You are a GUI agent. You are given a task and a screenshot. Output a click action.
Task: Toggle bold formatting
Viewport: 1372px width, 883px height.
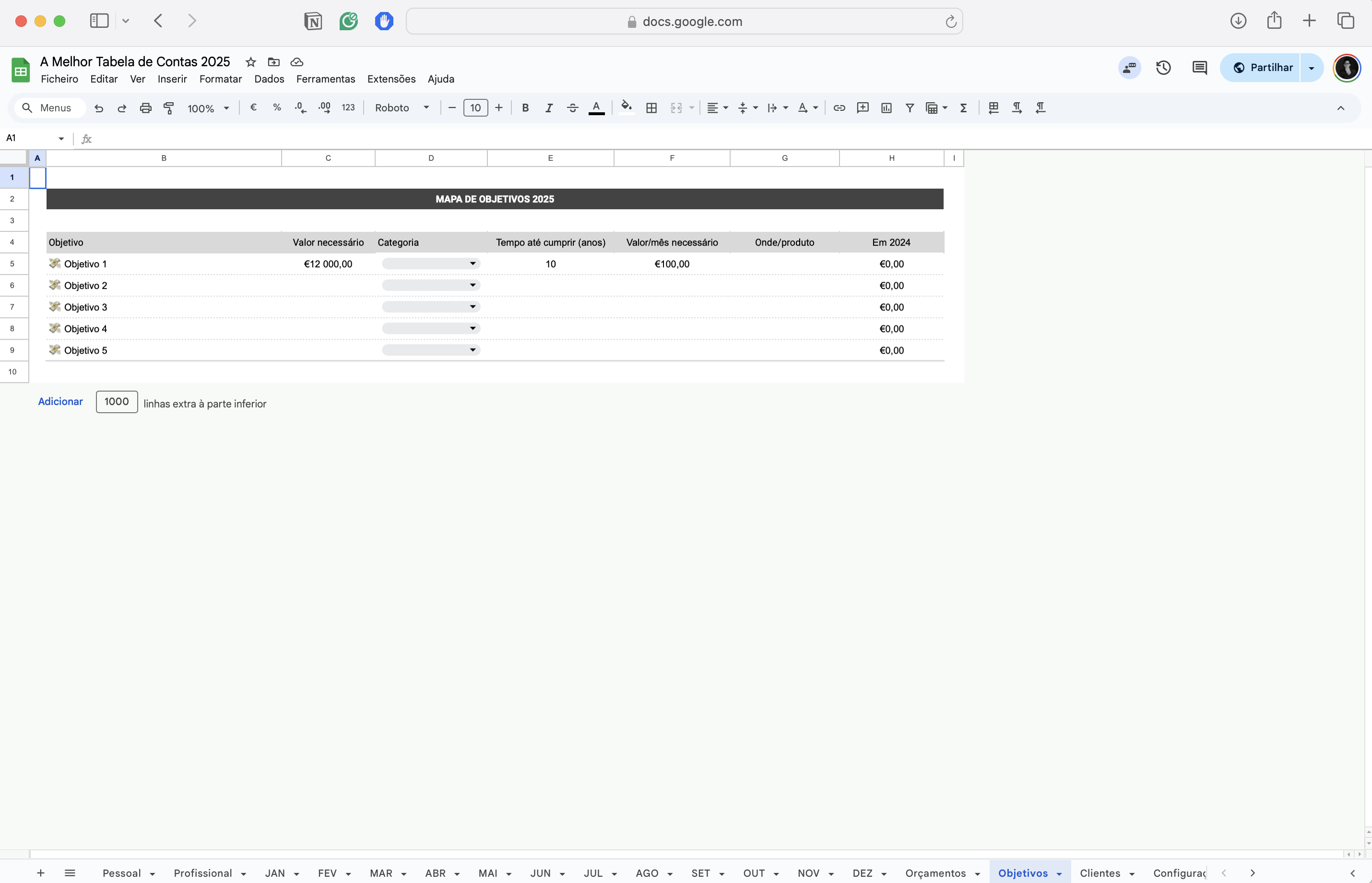(x=525, y=108)
